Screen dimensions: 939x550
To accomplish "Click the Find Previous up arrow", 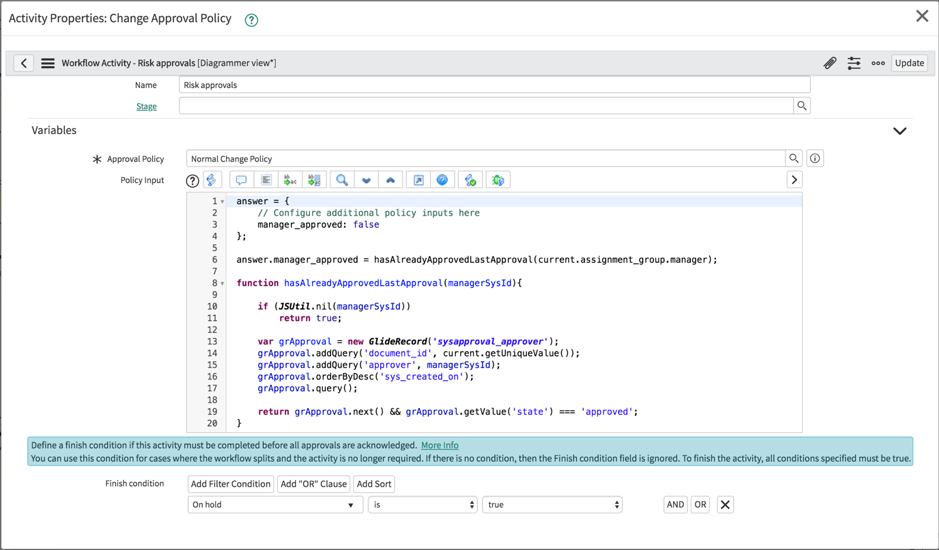I will 390,180.
